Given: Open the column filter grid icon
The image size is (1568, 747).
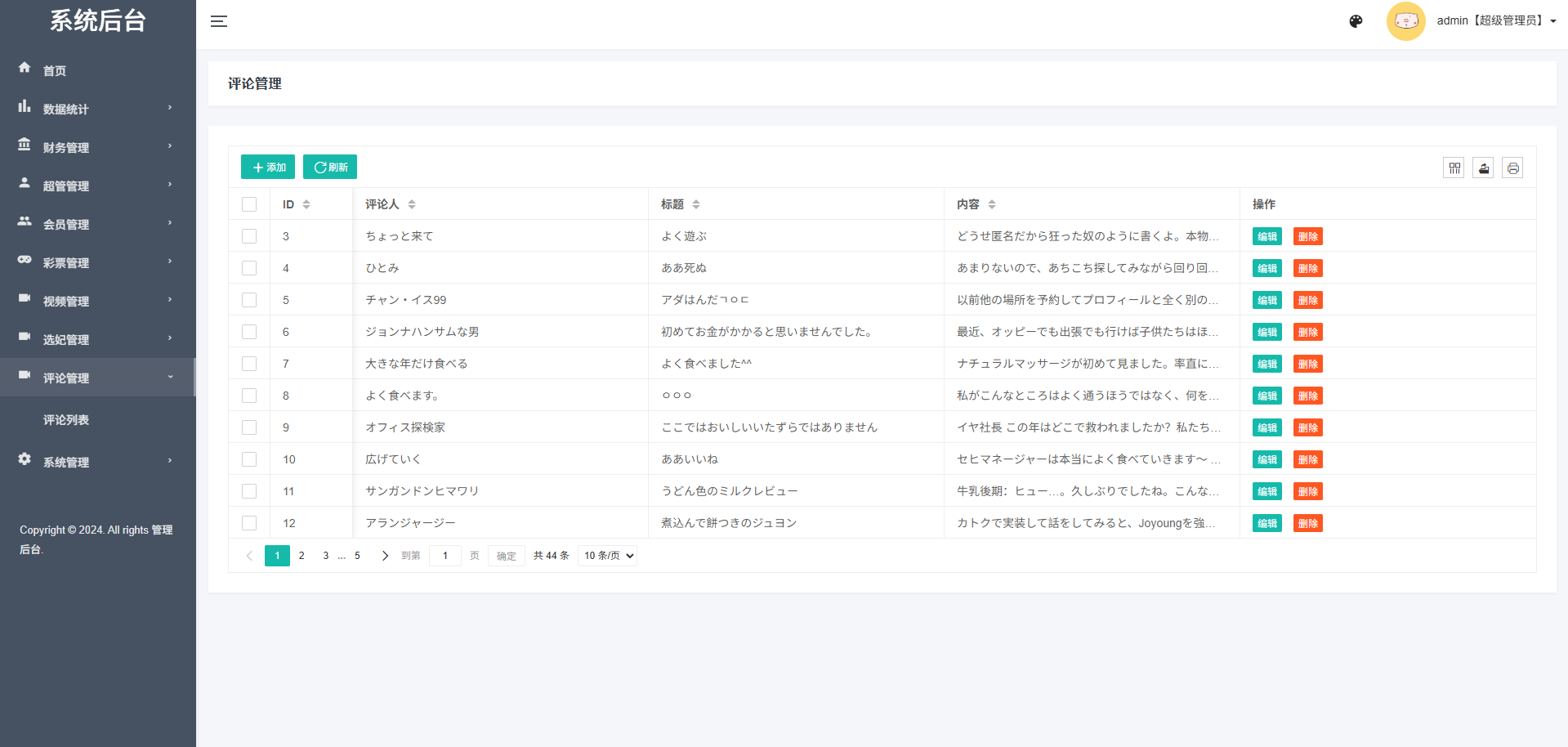Looking at the screenshot, I should pos(1454,168).
